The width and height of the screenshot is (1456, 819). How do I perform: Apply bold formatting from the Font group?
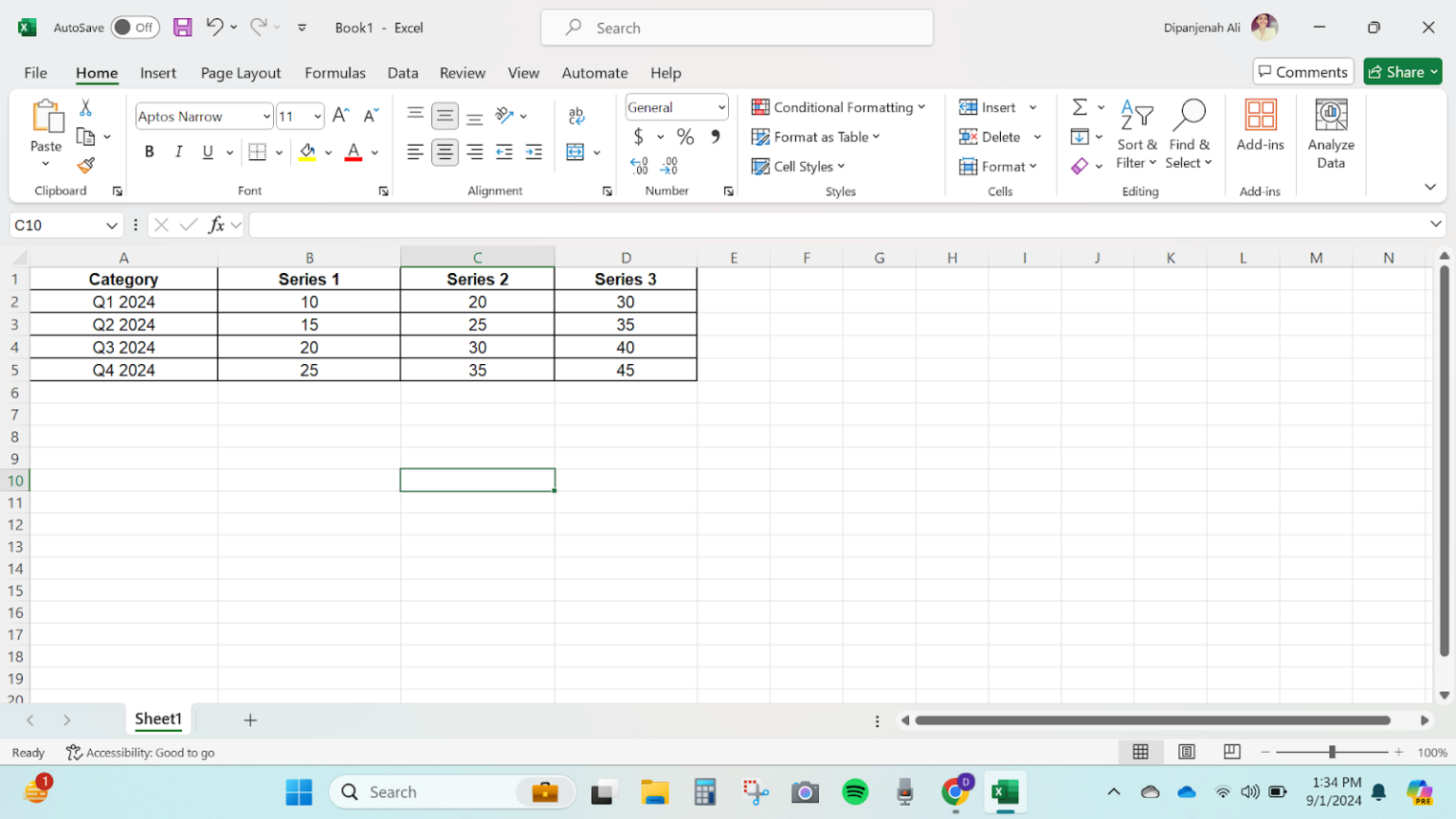coord(149,151)
